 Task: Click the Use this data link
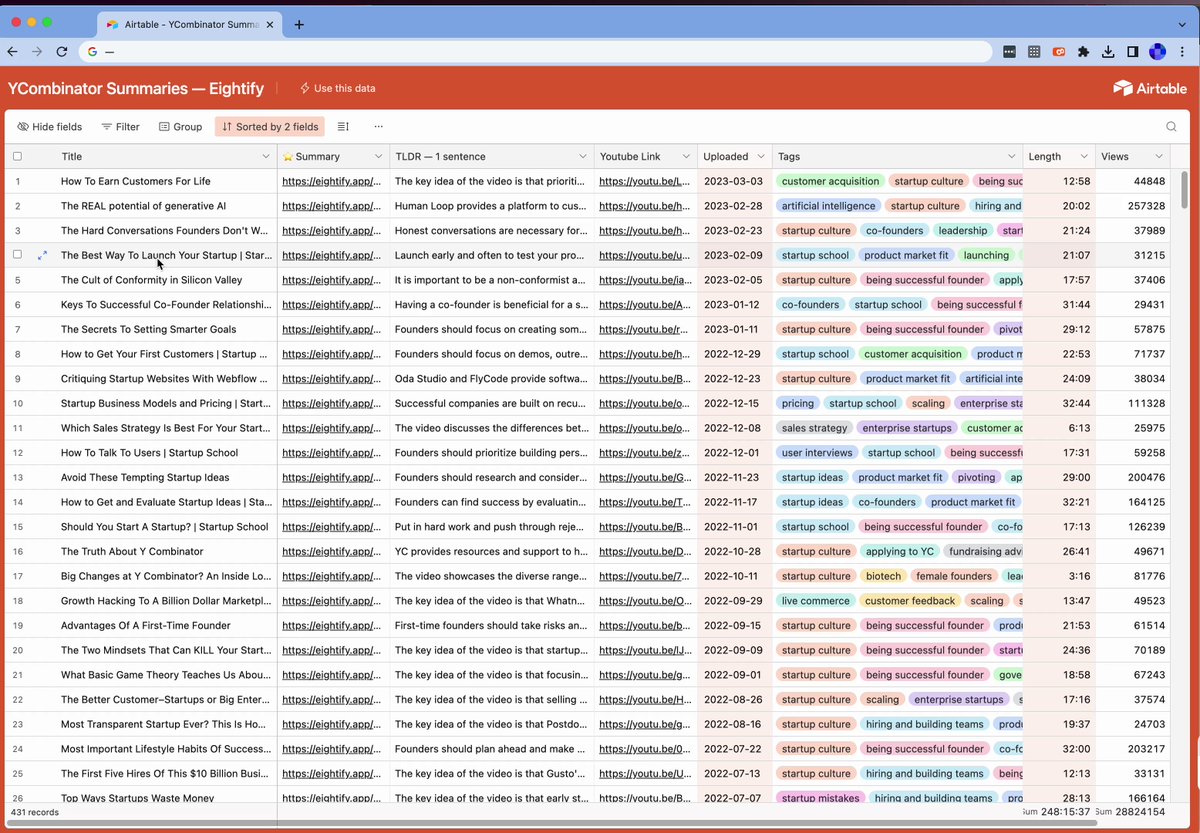[337, 88]
